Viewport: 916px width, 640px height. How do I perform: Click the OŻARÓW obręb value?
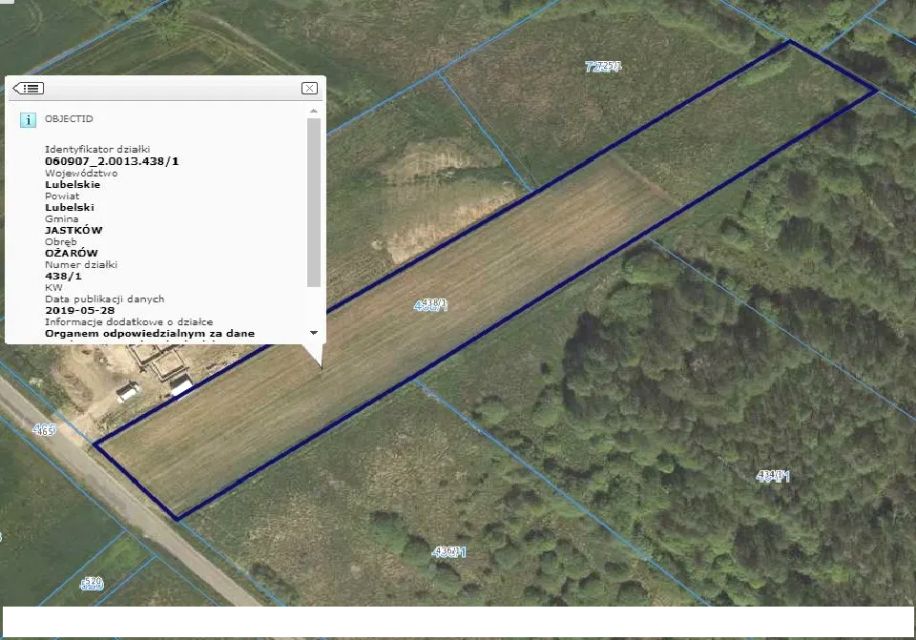coord(71,253)
